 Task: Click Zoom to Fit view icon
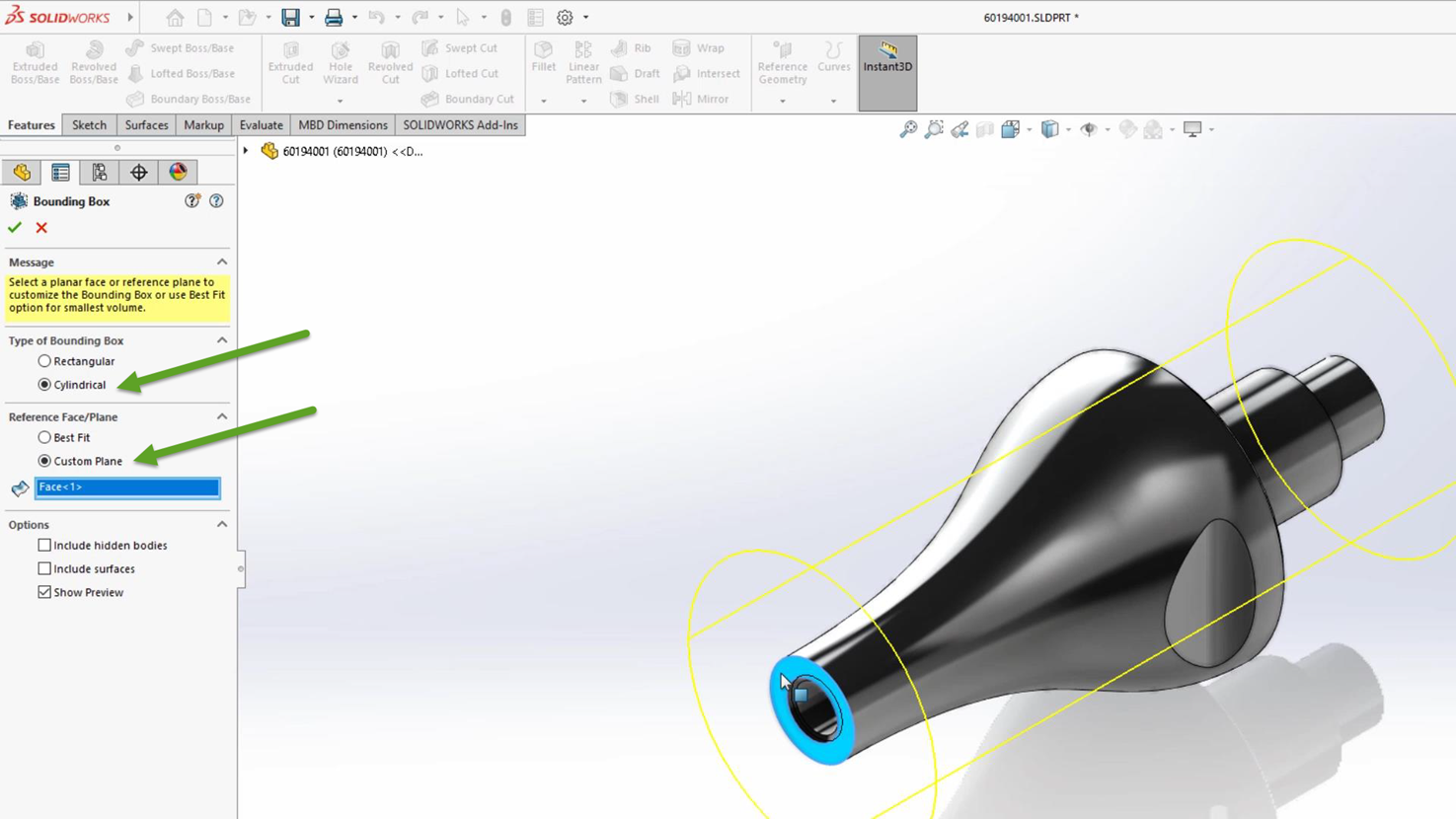point(908,129)
